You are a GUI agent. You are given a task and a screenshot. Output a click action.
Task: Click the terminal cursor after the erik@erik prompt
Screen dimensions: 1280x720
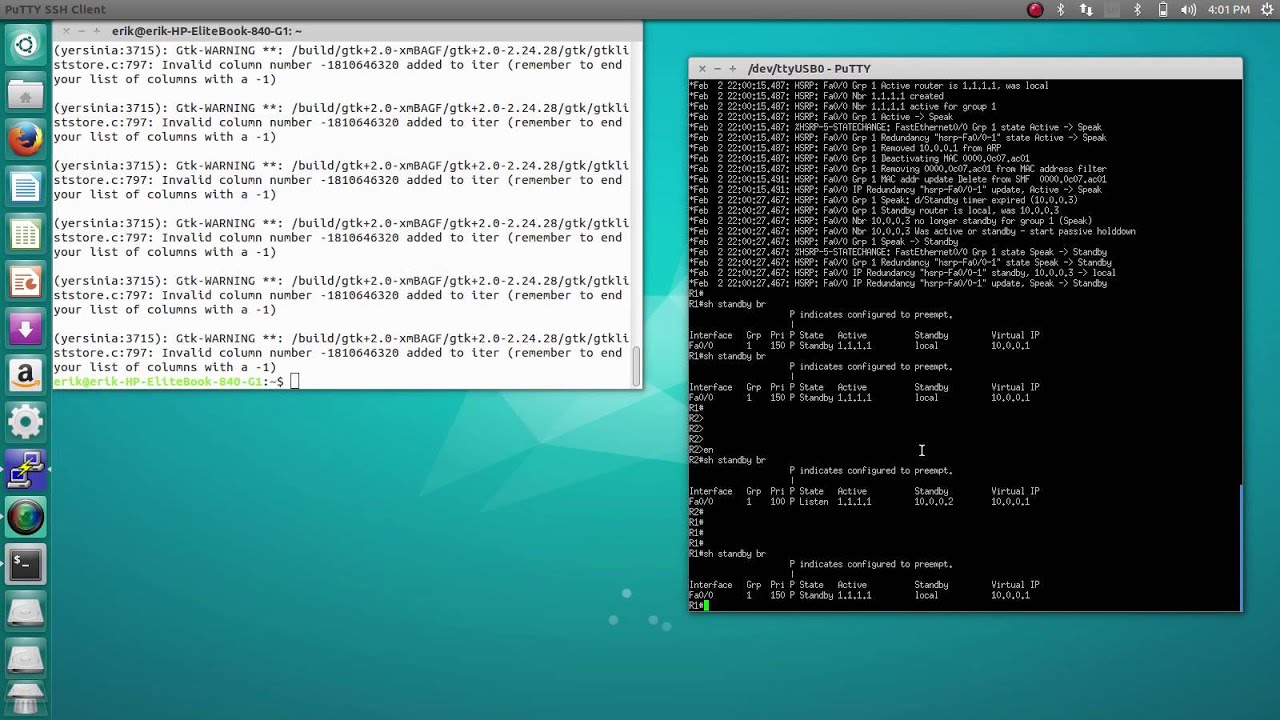[294, 381]
